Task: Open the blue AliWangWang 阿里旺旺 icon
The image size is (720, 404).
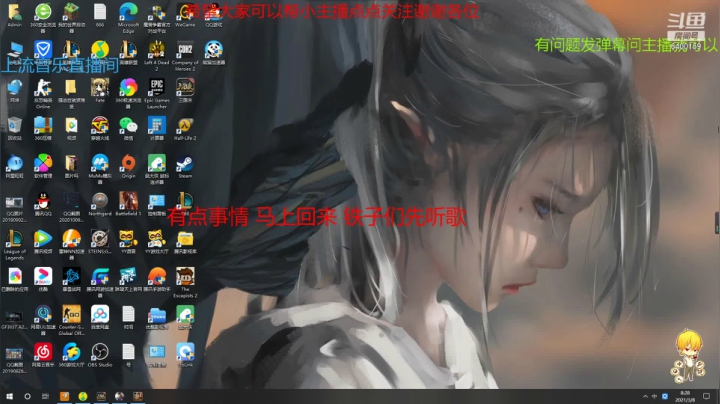Action: pos(14,163)
